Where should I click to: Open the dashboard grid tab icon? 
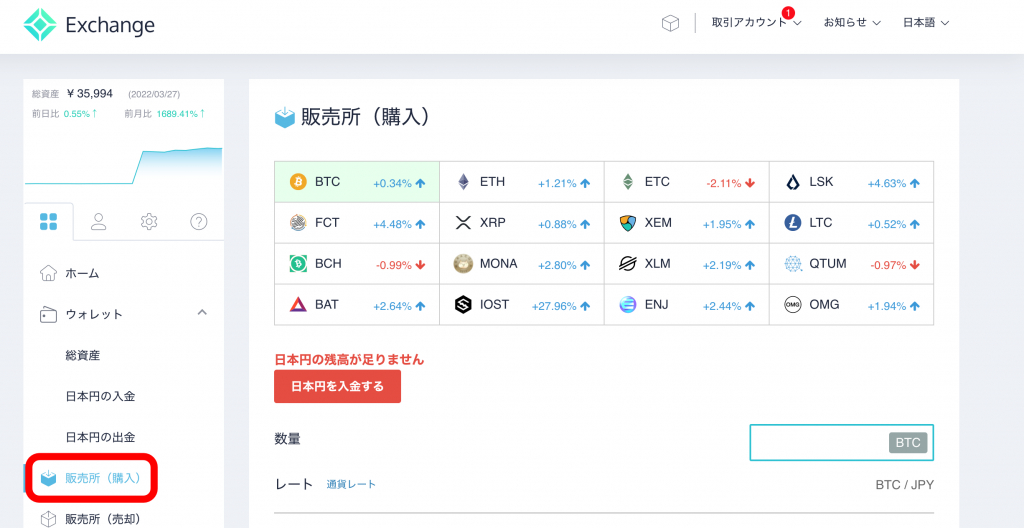(x=48, y=222)
